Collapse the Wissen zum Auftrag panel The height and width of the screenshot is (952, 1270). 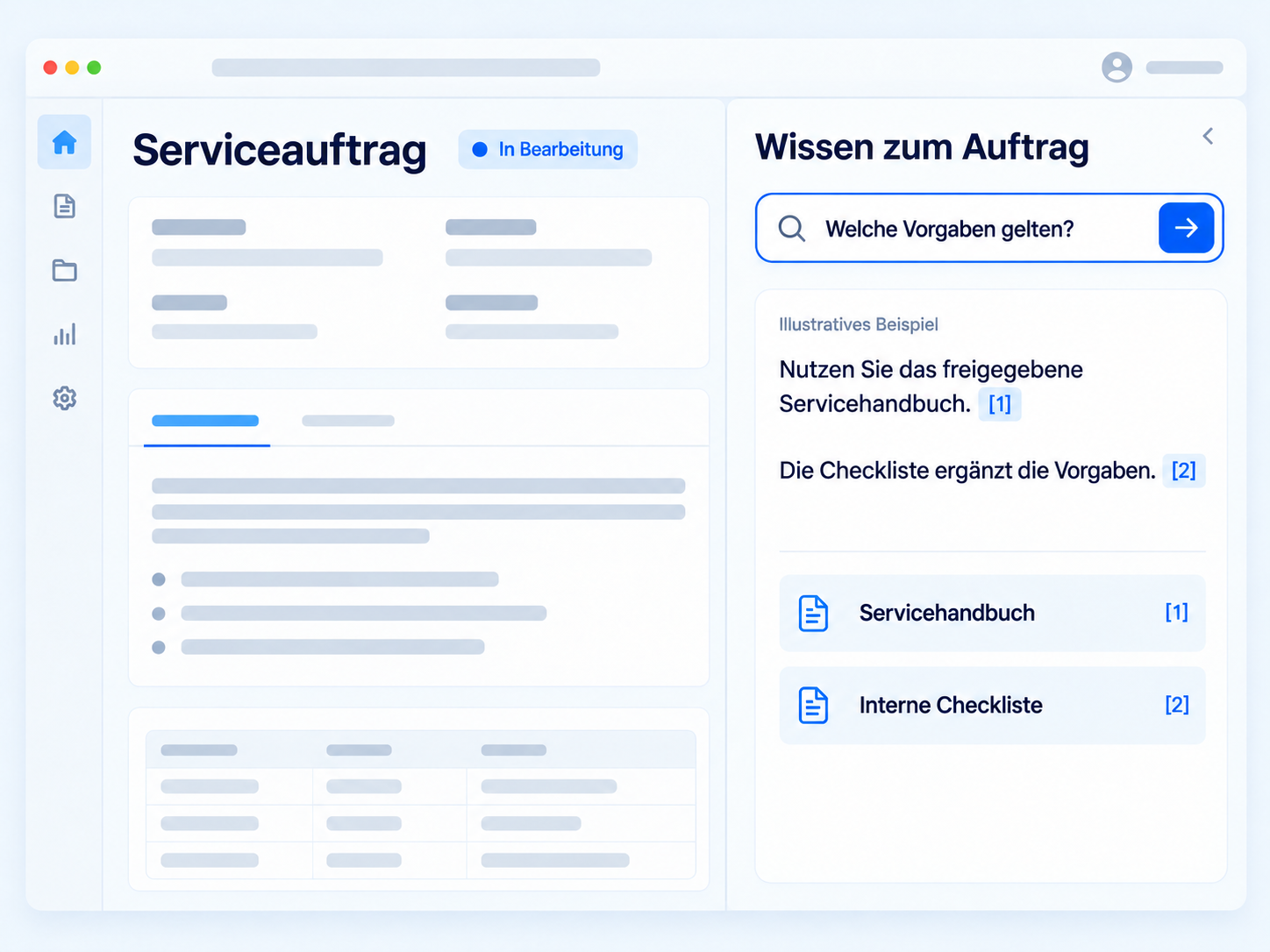click(x=1208, y=136)
